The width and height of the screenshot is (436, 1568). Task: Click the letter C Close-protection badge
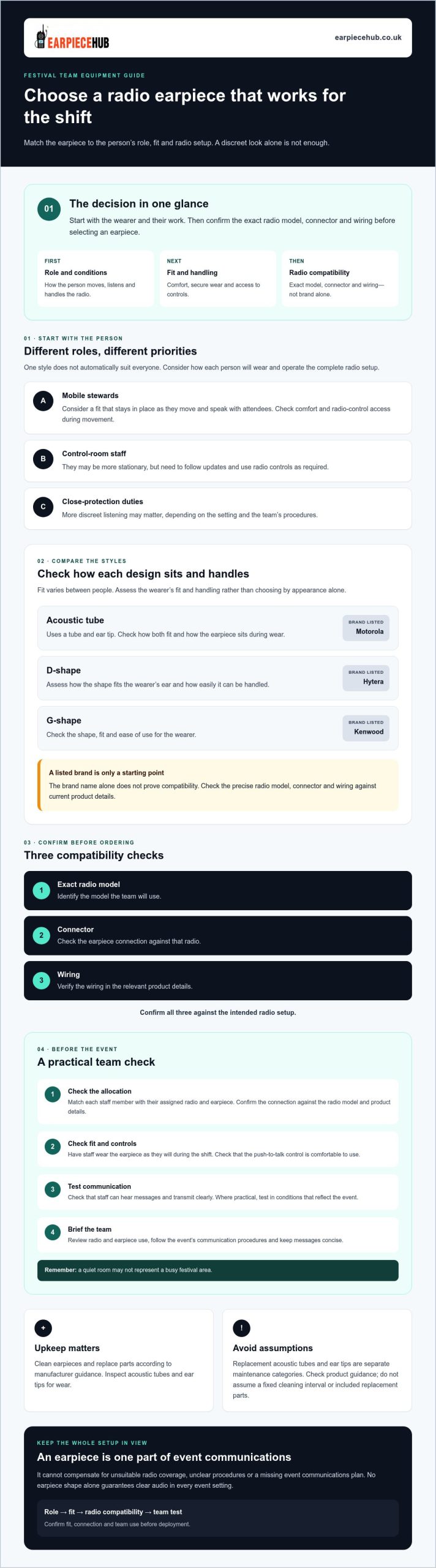click(x=43, y=507)
